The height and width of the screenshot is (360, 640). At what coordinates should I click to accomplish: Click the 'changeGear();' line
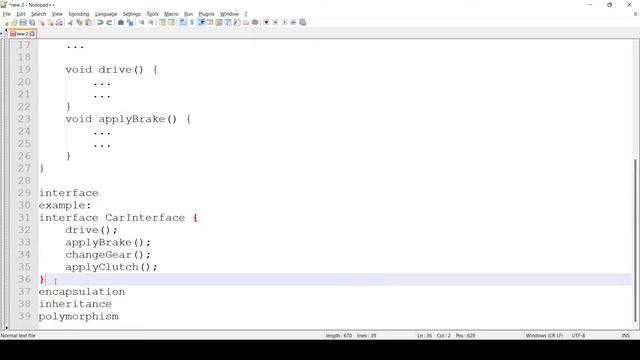click(108, 255)
